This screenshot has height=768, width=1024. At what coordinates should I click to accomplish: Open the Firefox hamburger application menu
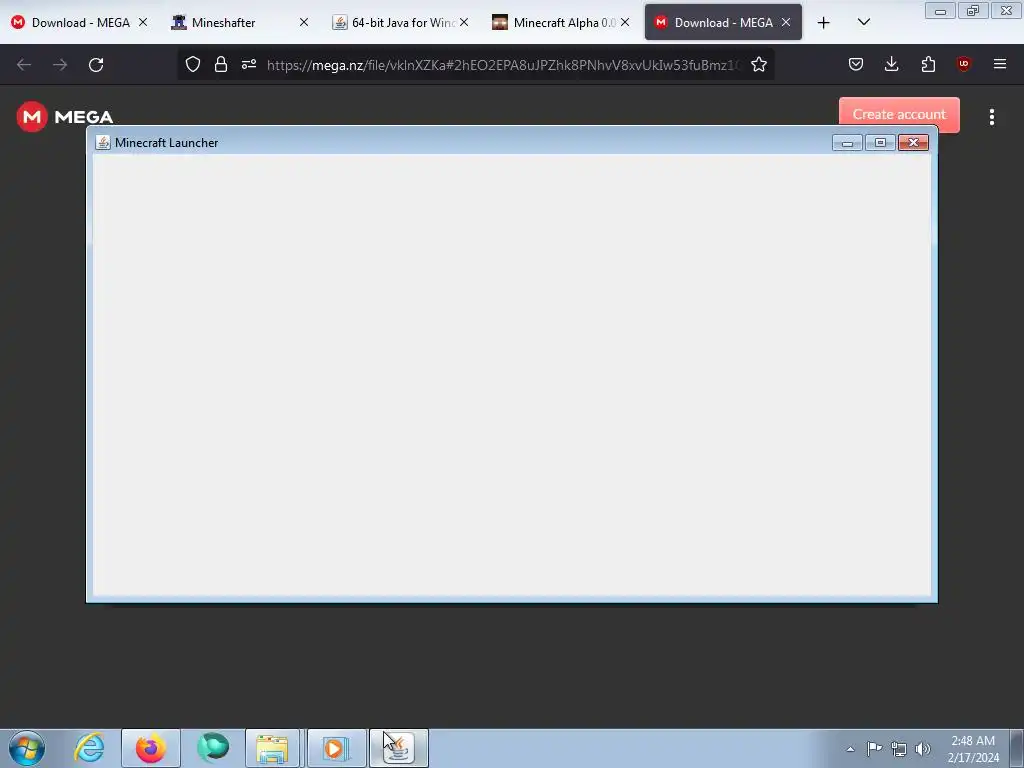(999, 64)
